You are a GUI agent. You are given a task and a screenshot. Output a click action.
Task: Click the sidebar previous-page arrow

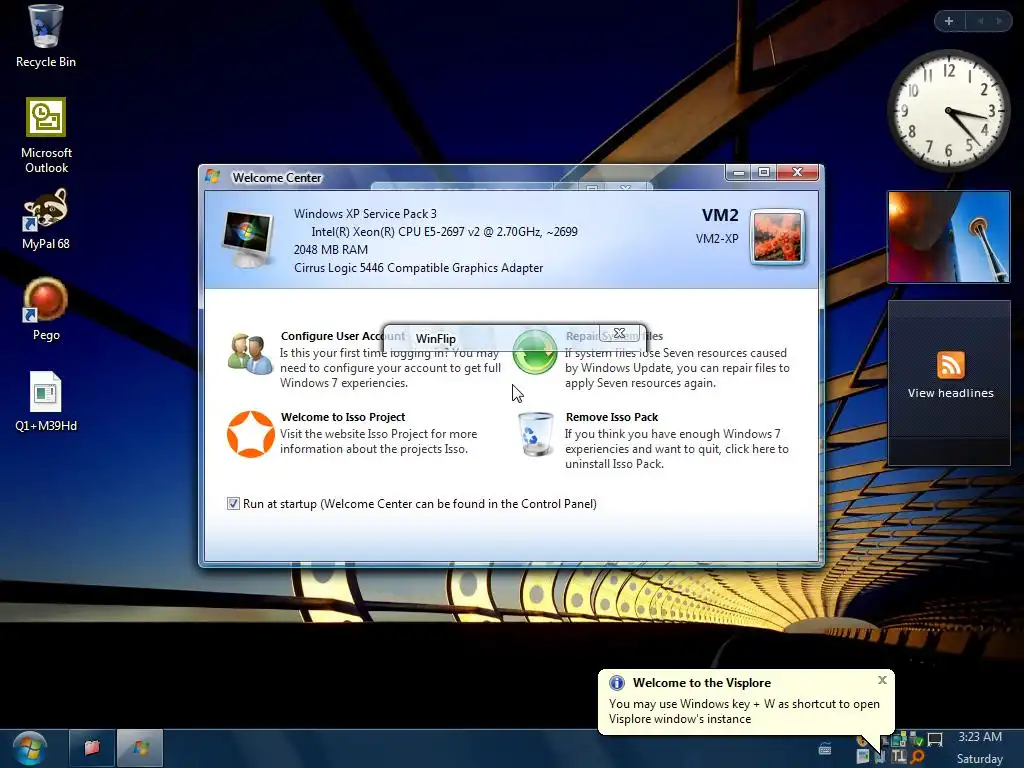980,21
